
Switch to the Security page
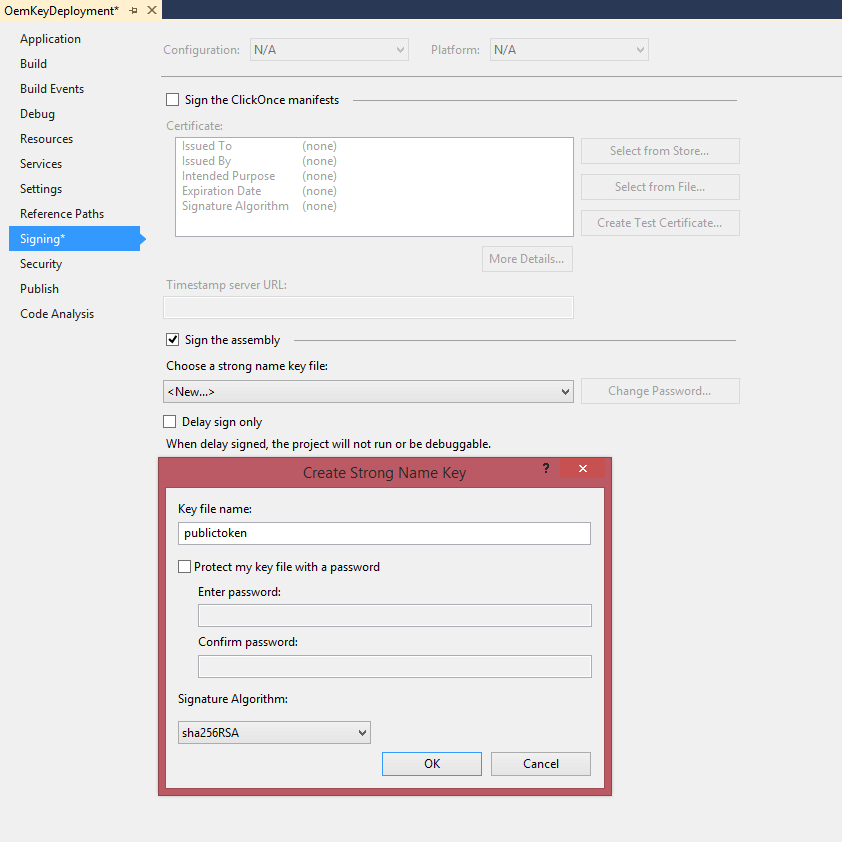40,263
